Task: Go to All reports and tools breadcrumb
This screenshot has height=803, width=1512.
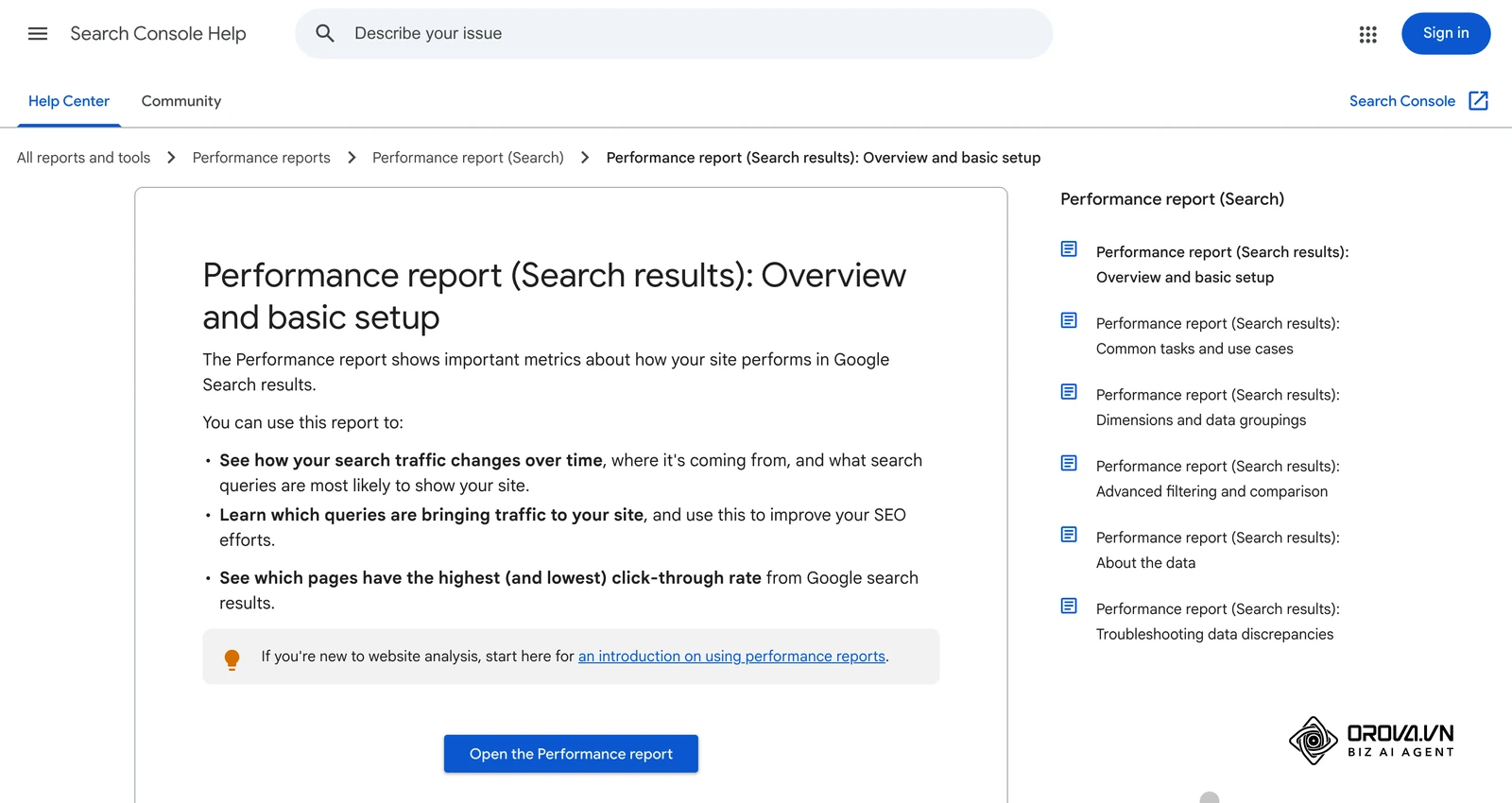Action: (x=83, y=158)
